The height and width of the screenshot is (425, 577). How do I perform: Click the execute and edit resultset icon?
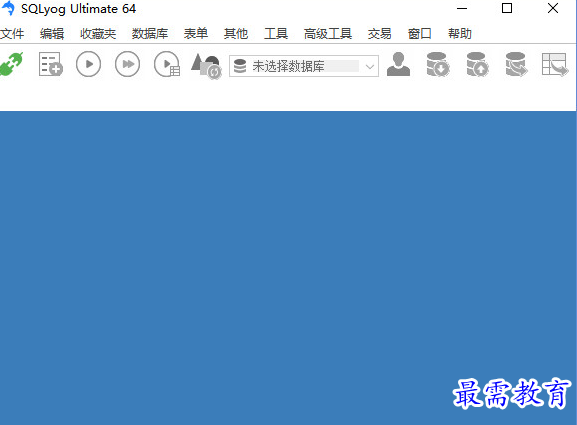[x=167, y=64]
